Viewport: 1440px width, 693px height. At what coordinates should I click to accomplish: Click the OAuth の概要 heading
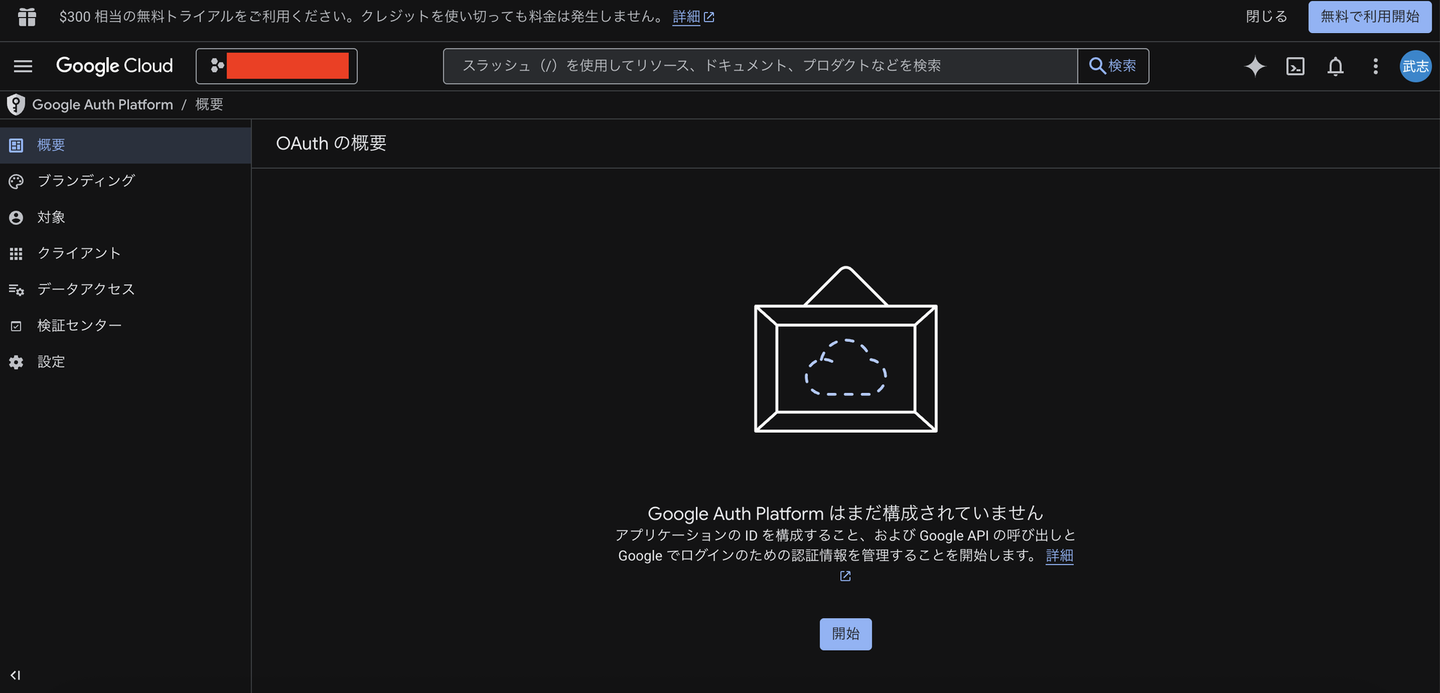click(x=331, y=144)
